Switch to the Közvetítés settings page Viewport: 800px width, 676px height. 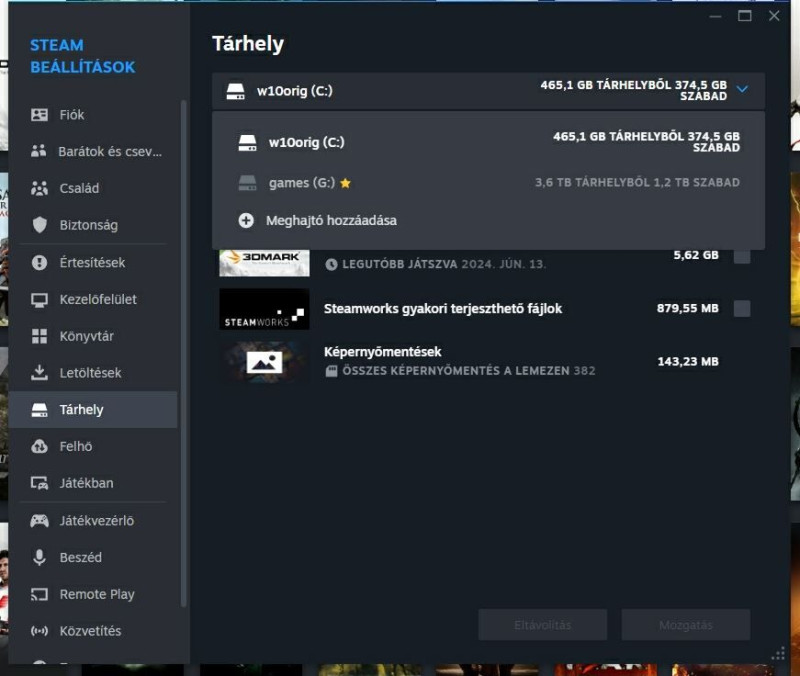[93, 631]
